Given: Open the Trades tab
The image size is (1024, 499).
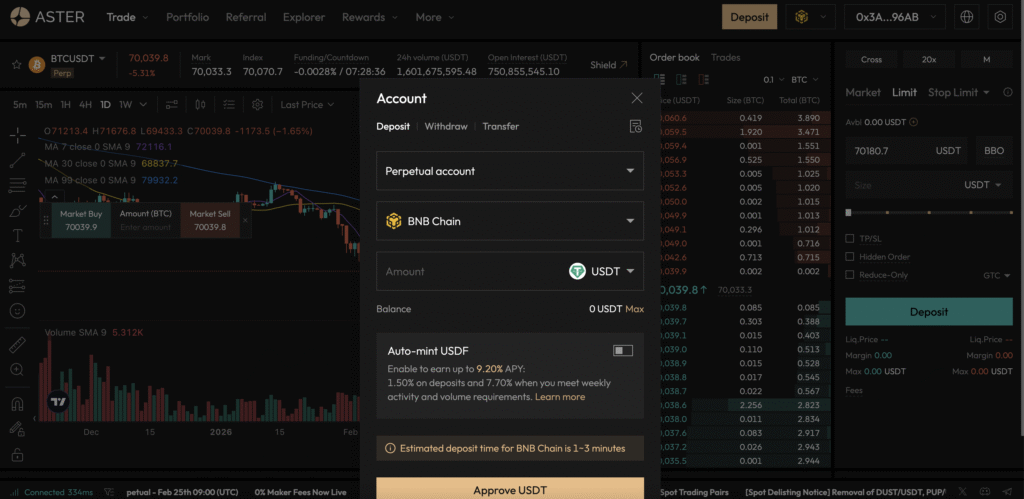Looking at the screenshot, I should tap(726, 57).
